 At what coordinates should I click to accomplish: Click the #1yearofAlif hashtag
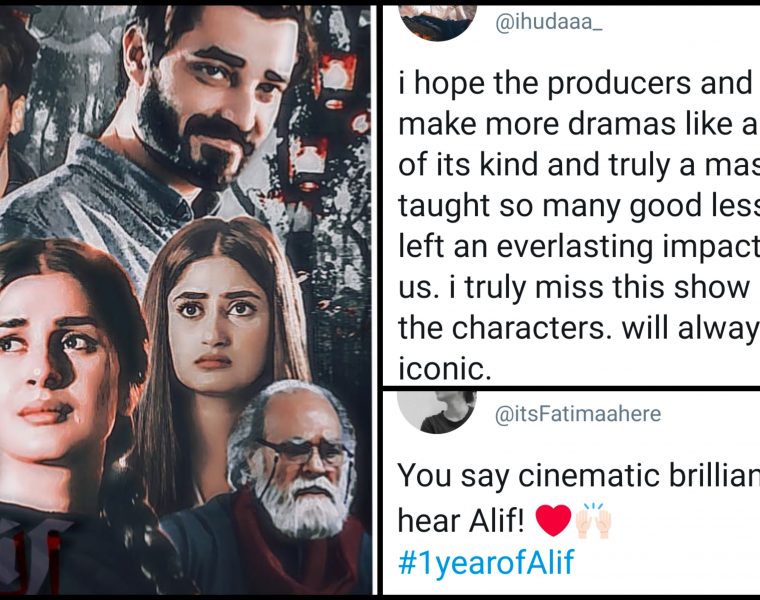486,561
